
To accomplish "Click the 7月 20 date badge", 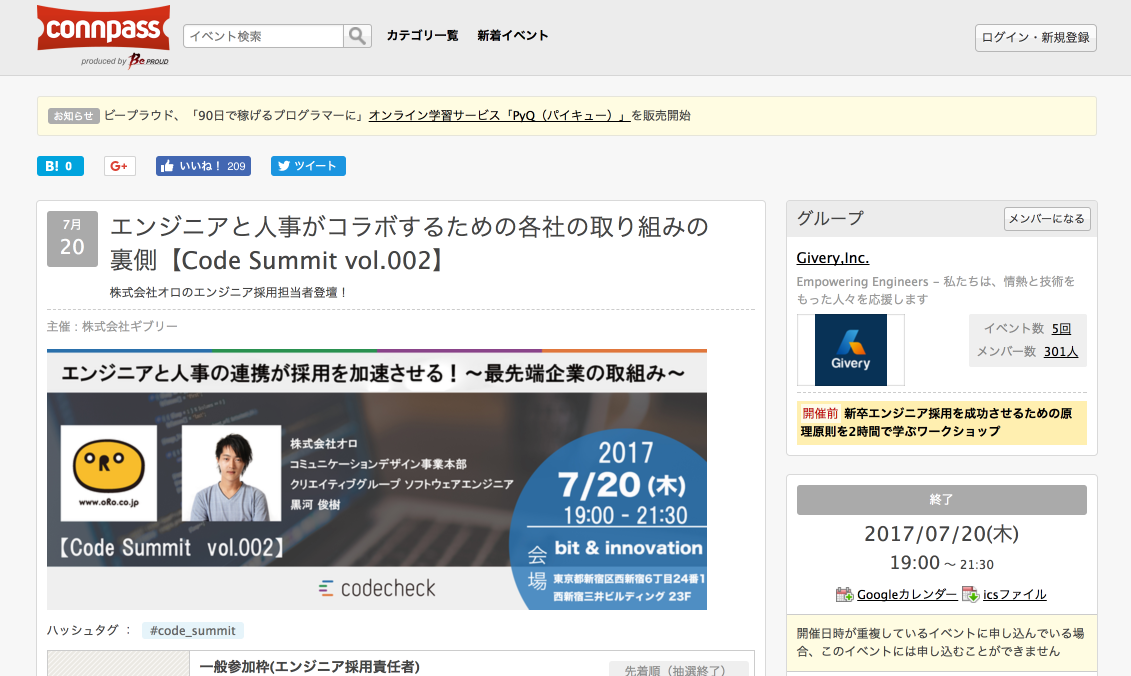I will (72, 239).
